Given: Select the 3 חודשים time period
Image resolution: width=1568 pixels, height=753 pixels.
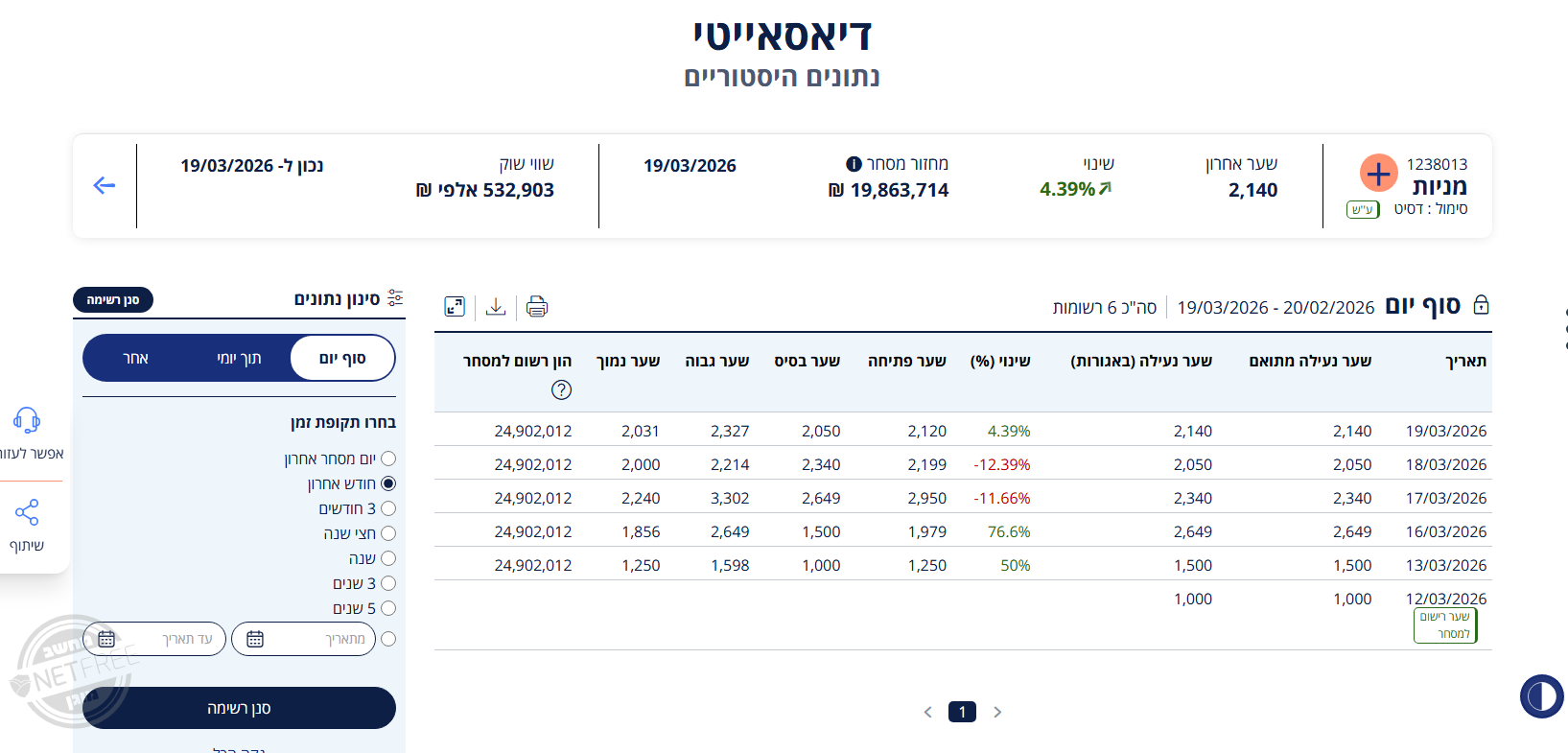Looking at the screenshot, I should pos(388,508).
